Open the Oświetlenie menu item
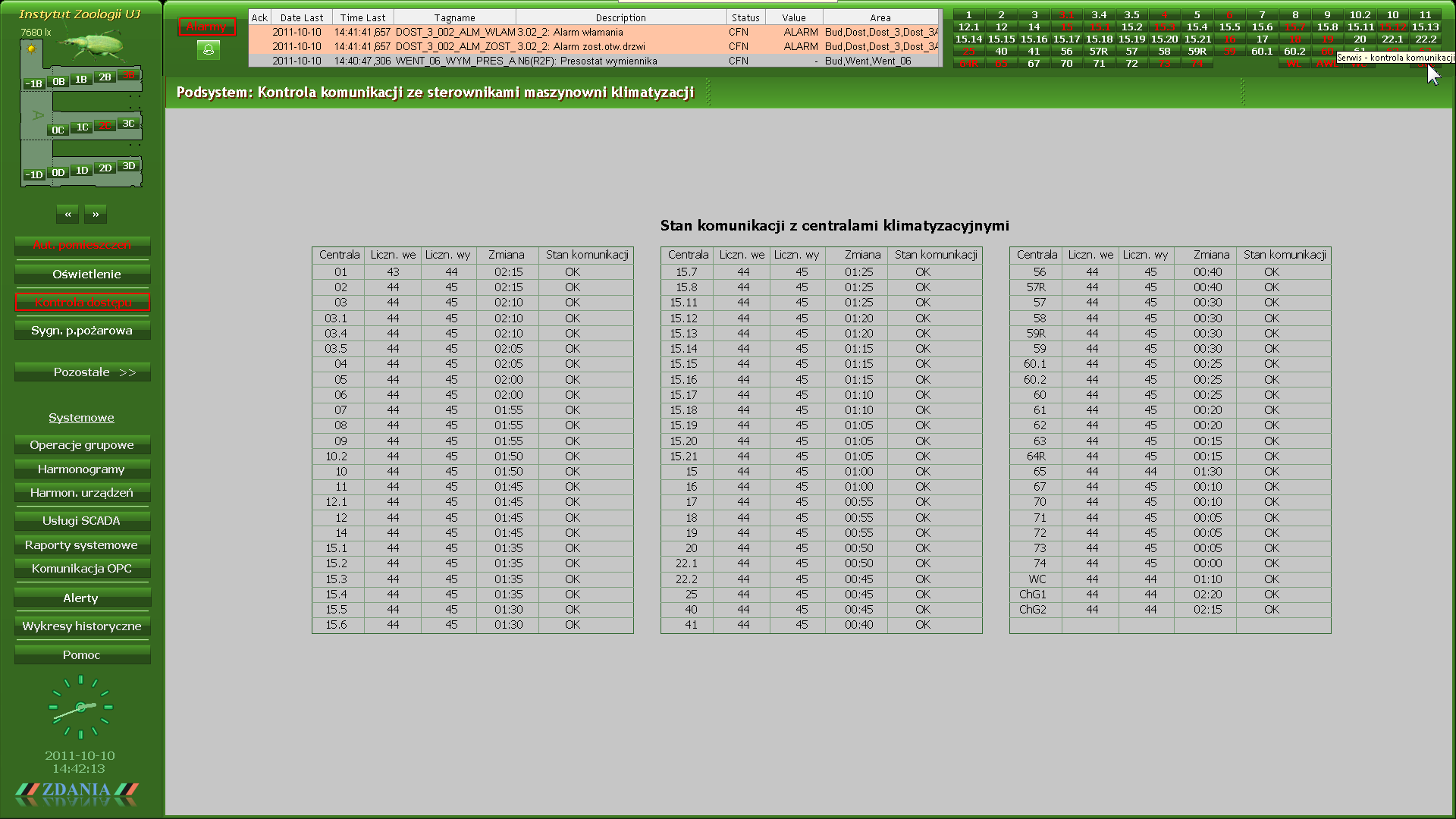Viewport: 1456px width, 819px height. click(x=82, y=275)
